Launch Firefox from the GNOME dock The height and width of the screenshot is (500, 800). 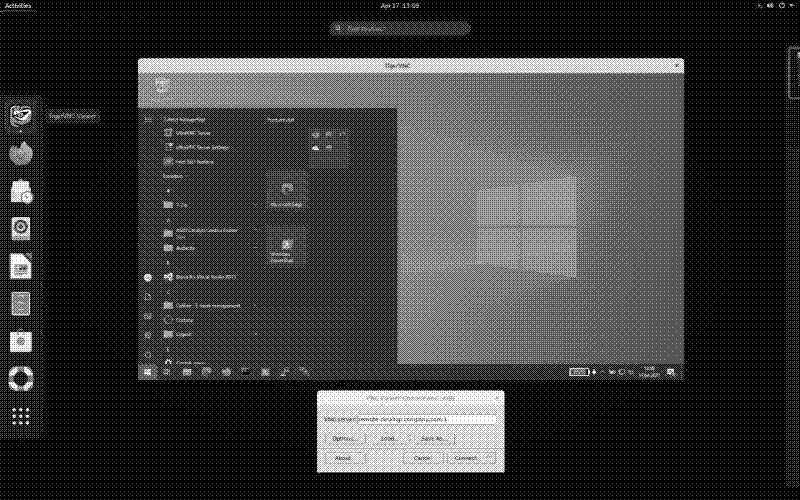[21, 154]
